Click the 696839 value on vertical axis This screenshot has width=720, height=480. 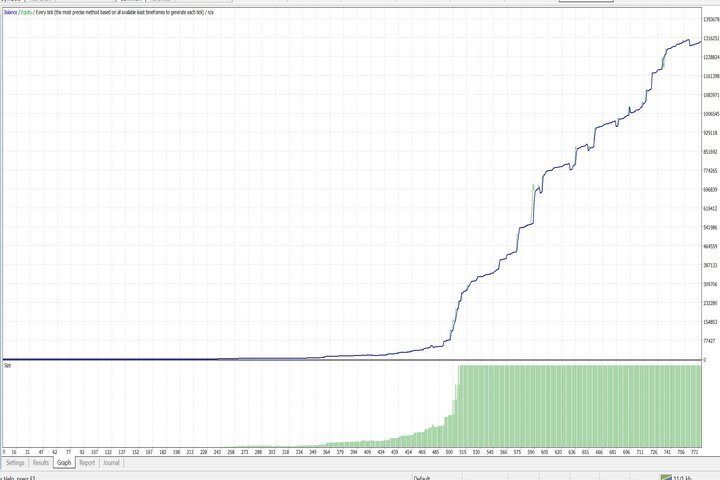[x=710, y=189]
